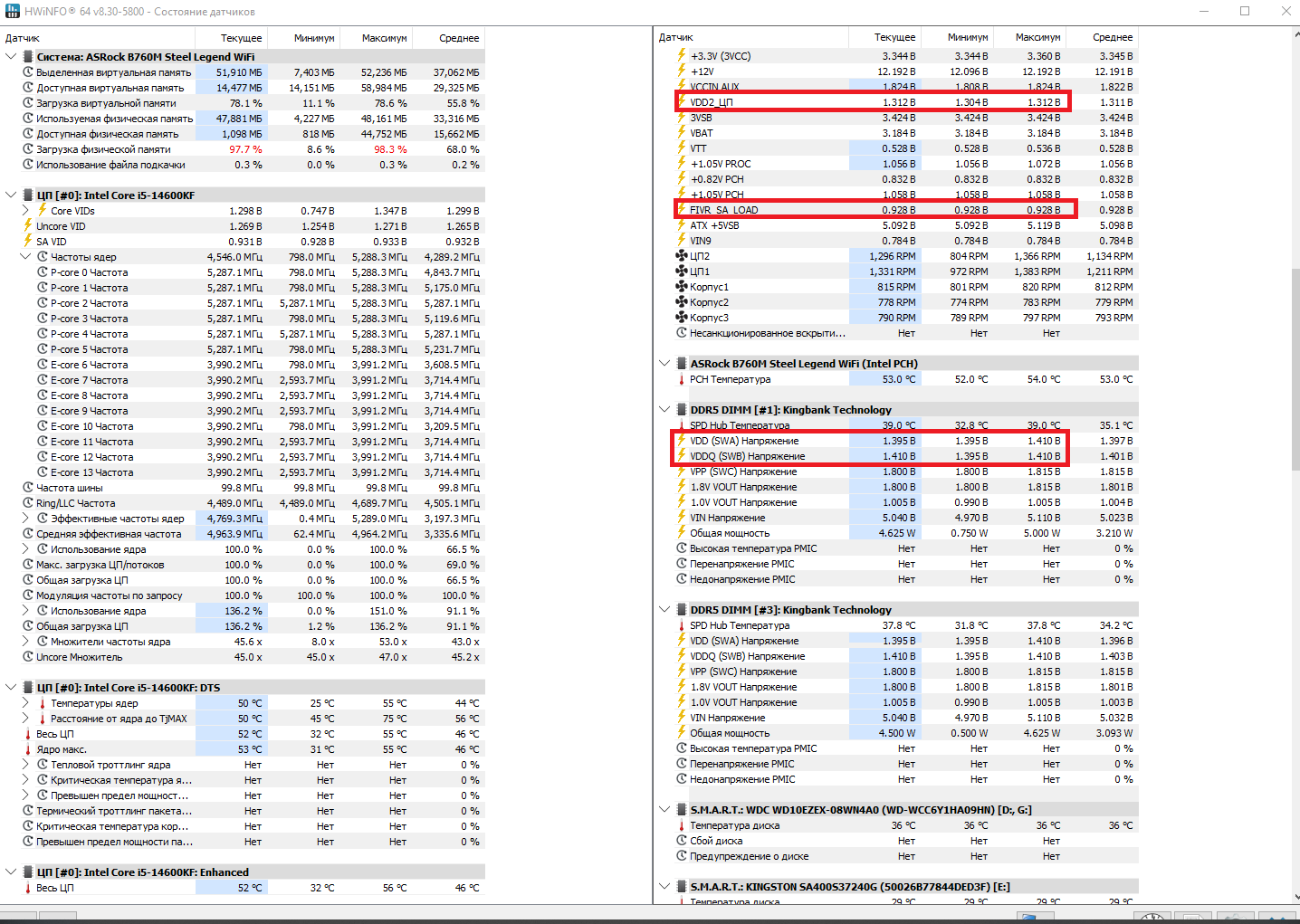Click the lightning icon beside Uncore VID
Image resolution: width=1300 pixels, height=924 pixels.
click(28, 225)
